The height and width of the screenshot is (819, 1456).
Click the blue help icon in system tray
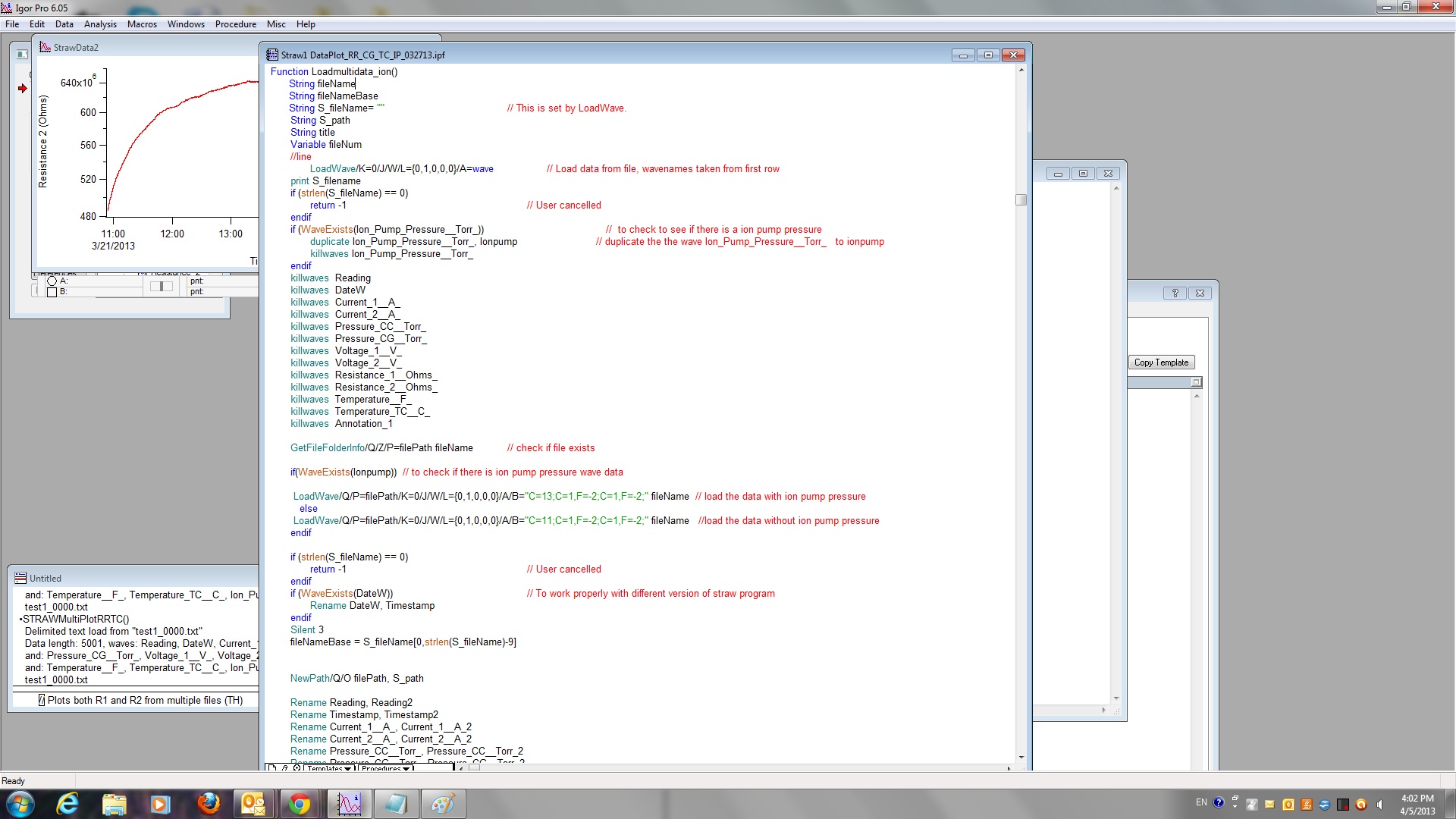tap(1219, 802)
